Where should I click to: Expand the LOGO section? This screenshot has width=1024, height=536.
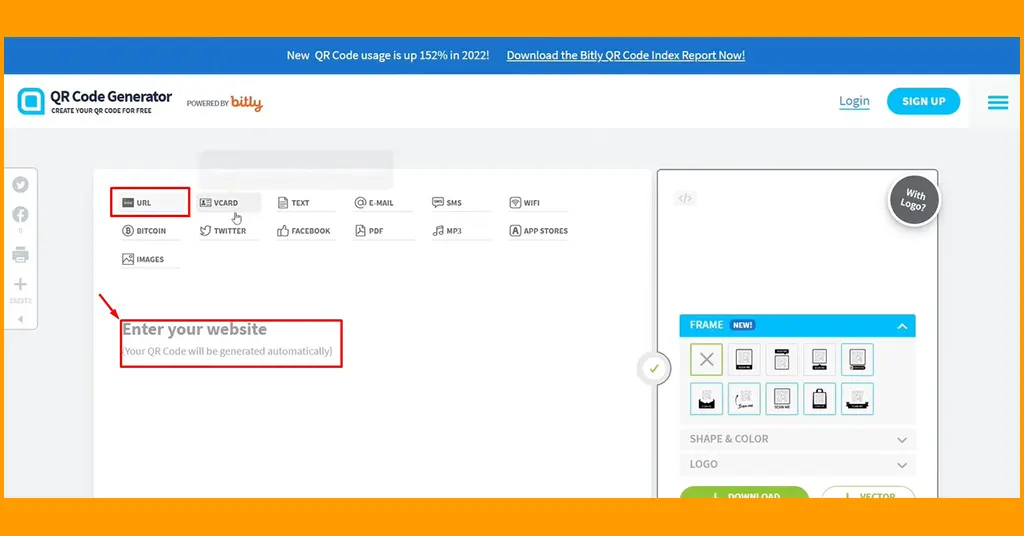797,464
